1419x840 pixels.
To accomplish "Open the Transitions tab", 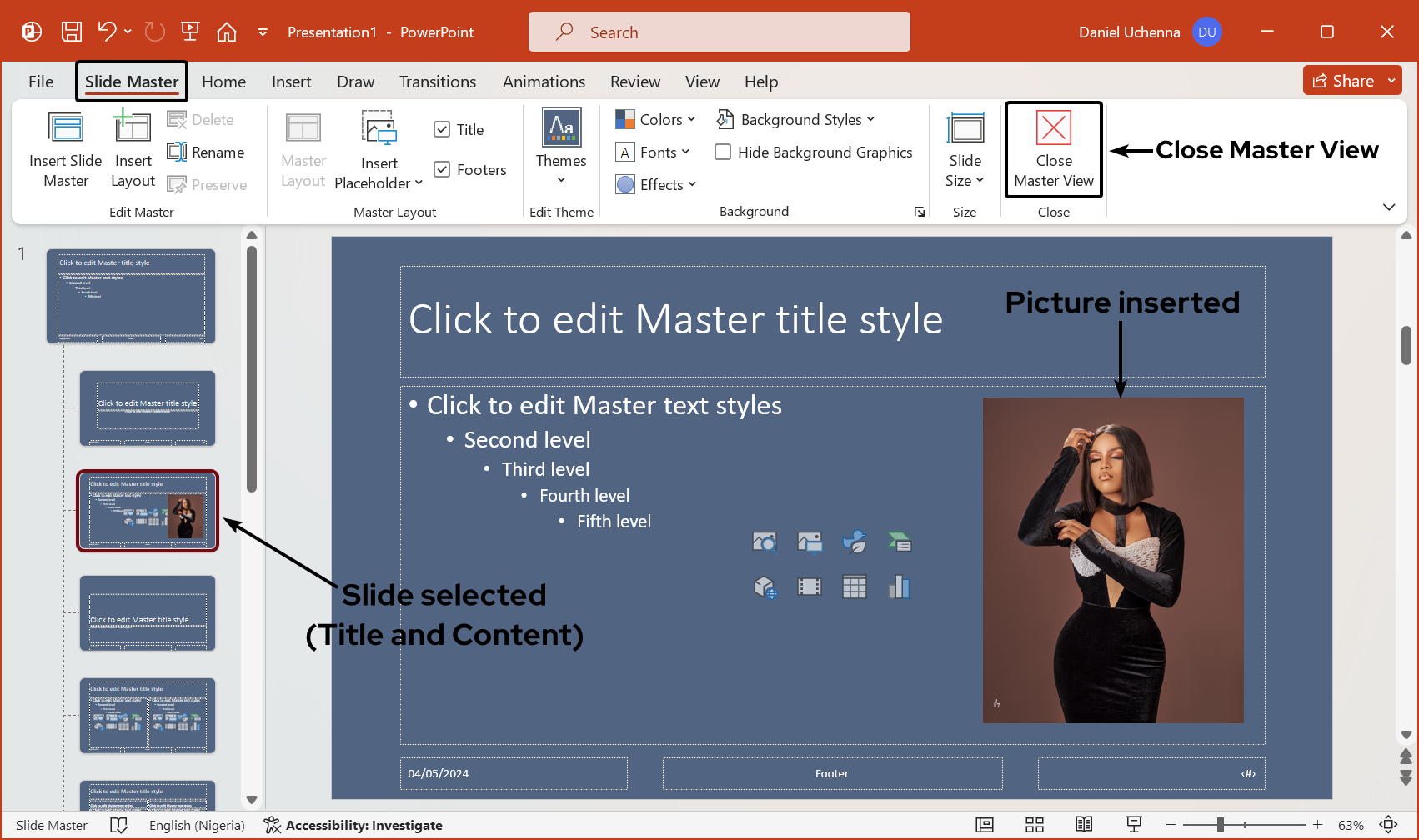I will [437, 82].
